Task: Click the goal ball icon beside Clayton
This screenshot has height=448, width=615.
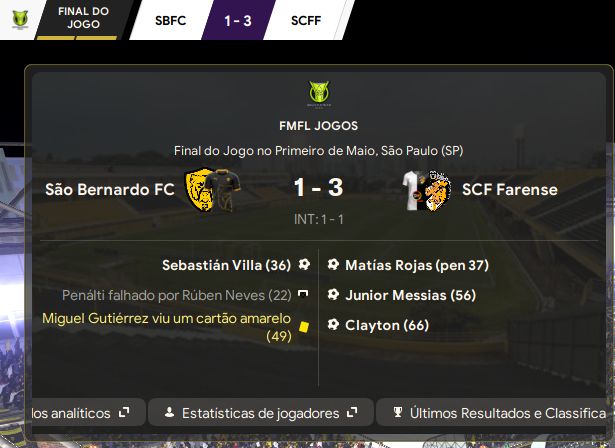Action: tap(333, 325)
